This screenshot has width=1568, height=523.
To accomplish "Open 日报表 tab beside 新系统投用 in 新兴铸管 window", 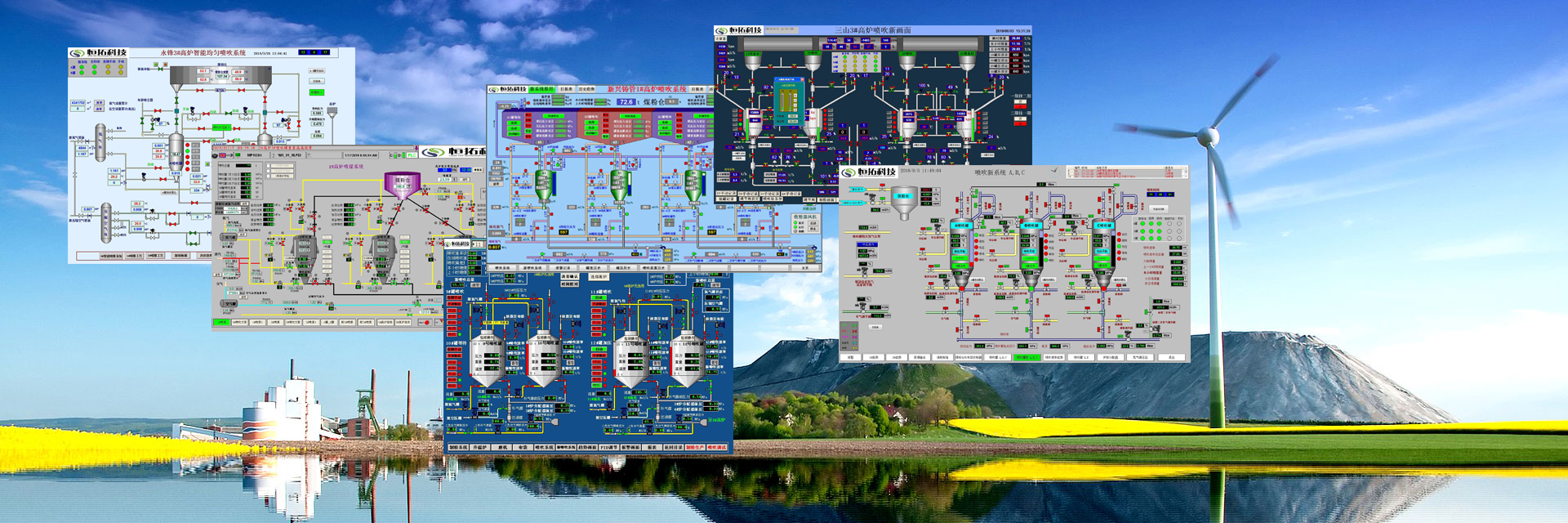I will 567,89.
